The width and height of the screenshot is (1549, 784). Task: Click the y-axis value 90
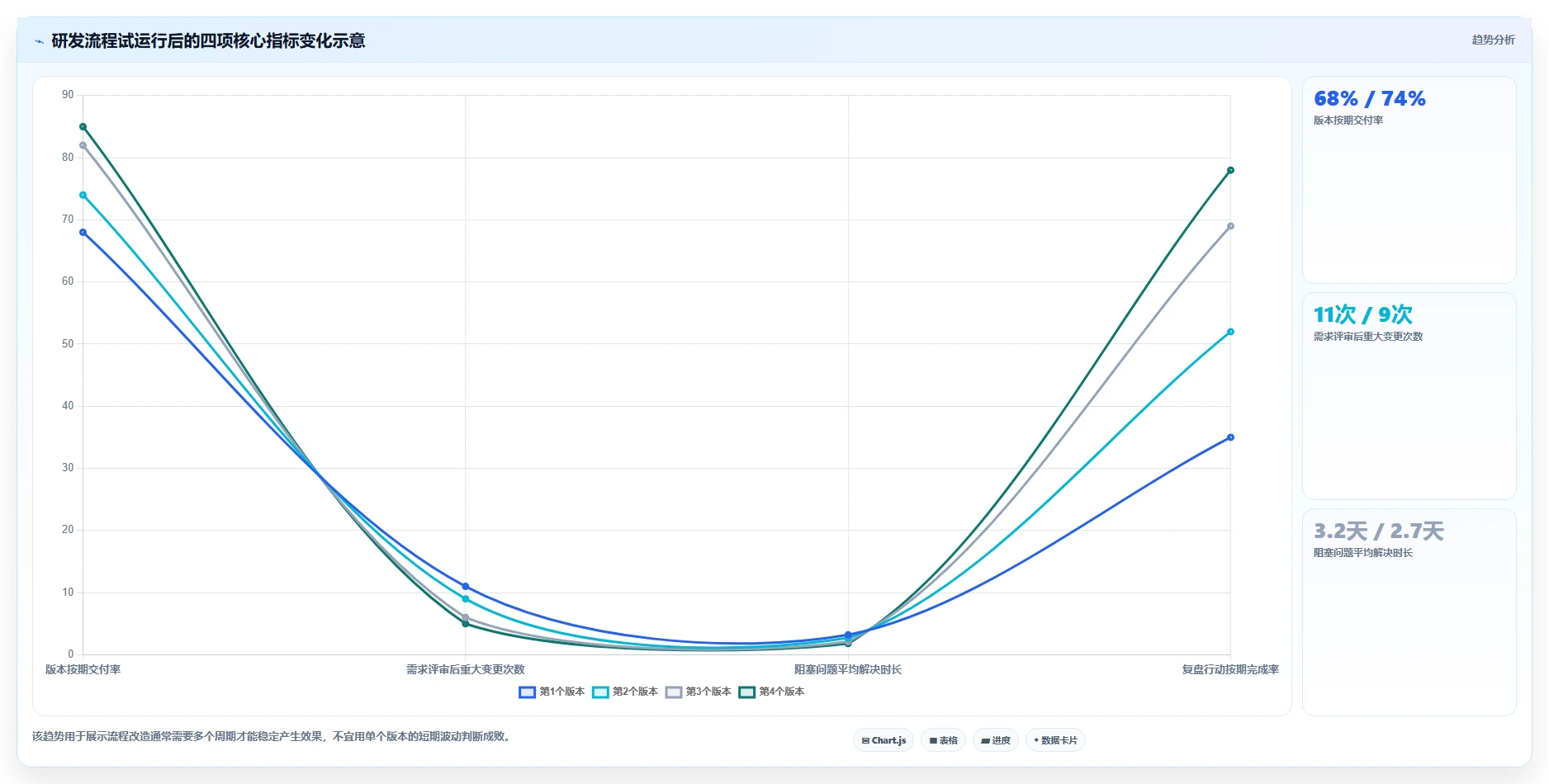tap(68, 95)
